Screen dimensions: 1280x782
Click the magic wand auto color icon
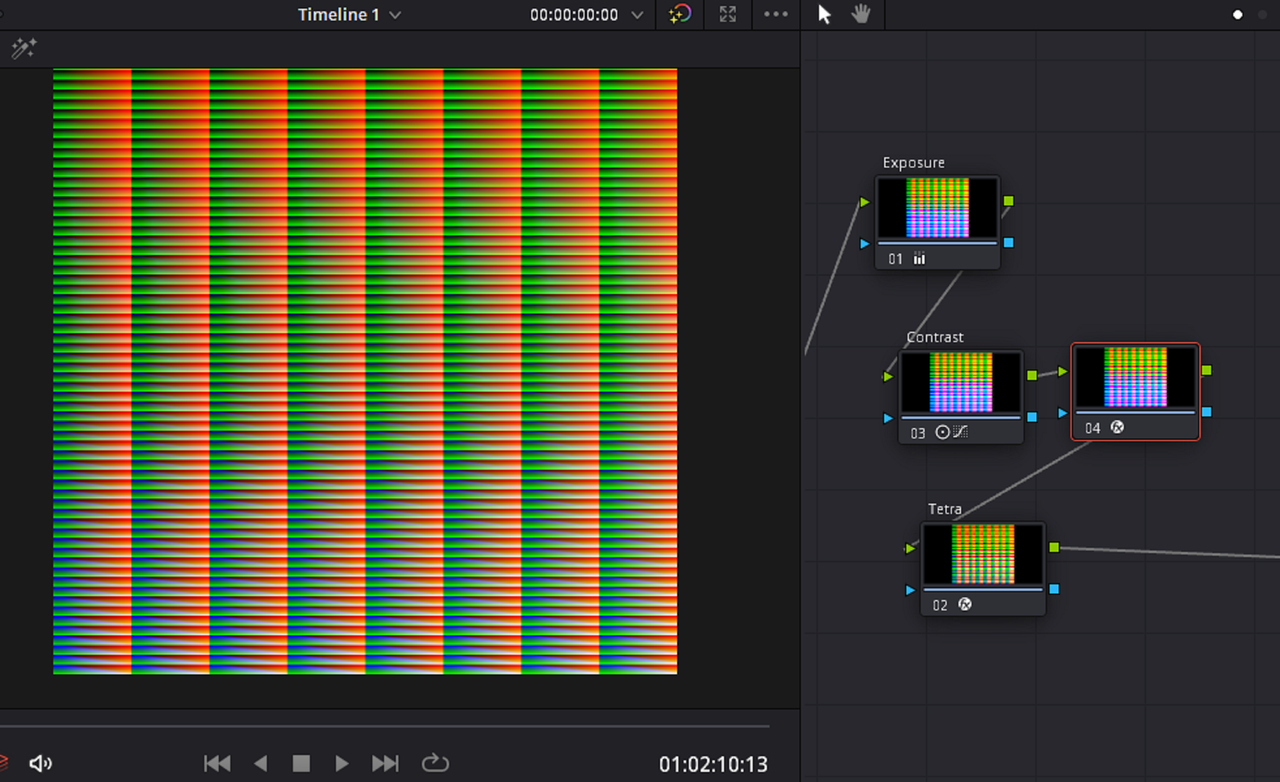coord(23,48)
